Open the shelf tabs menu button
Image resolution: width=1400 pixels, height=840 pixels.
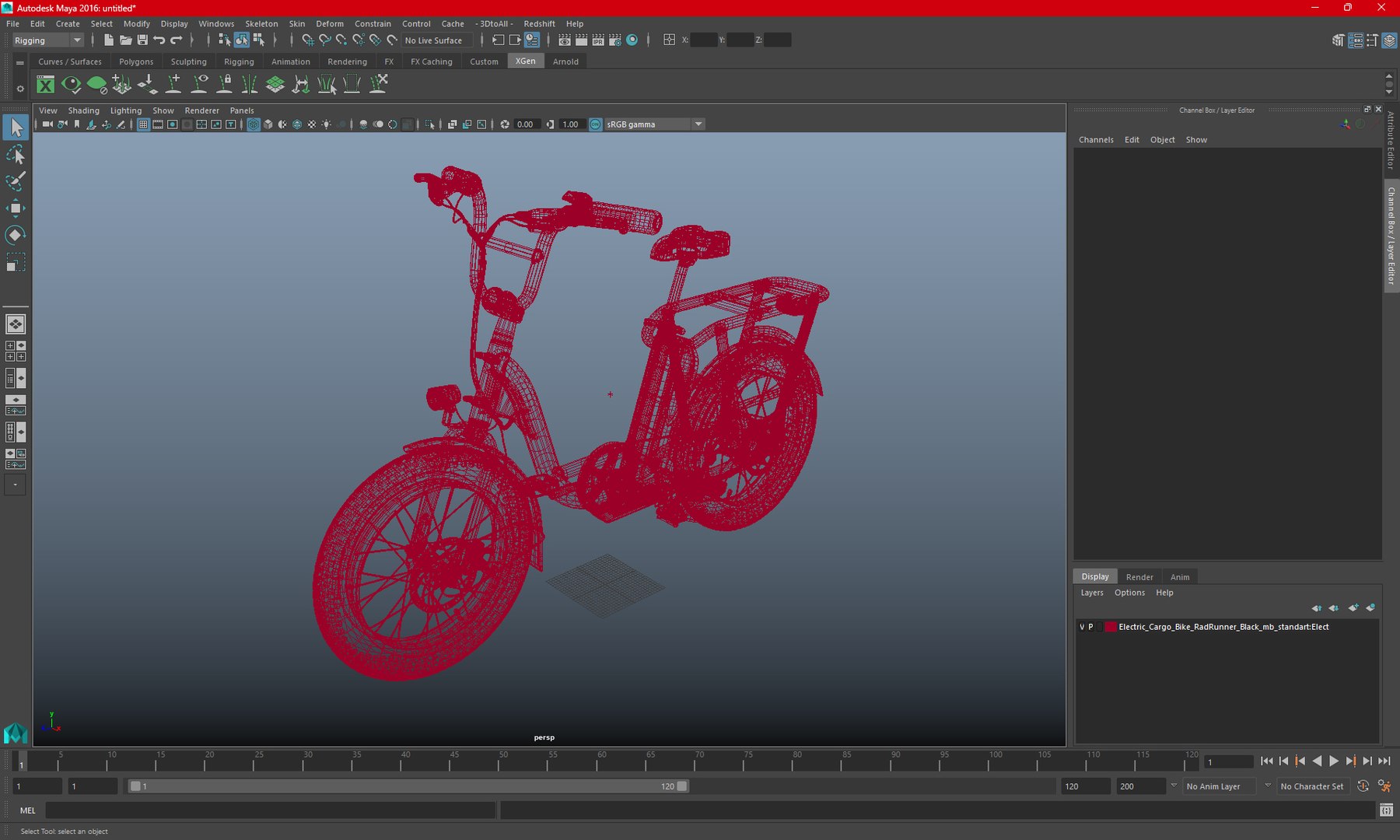[20, 62]
